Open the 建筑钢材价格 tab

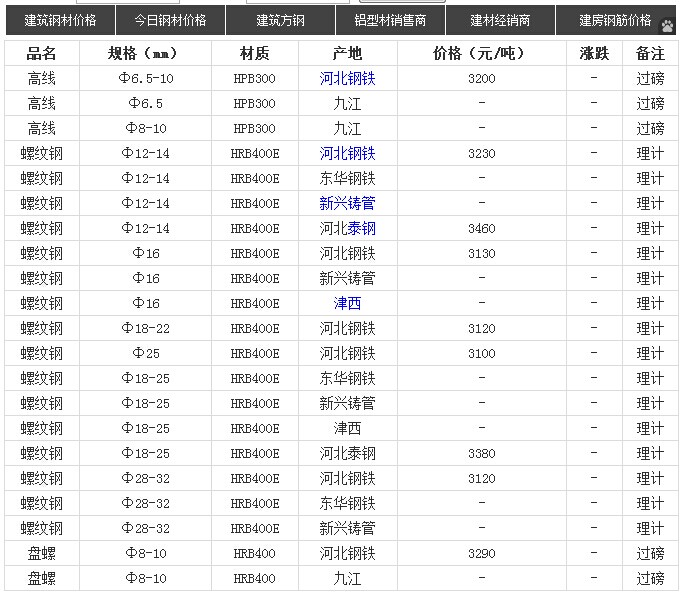[x=60, y=20]
